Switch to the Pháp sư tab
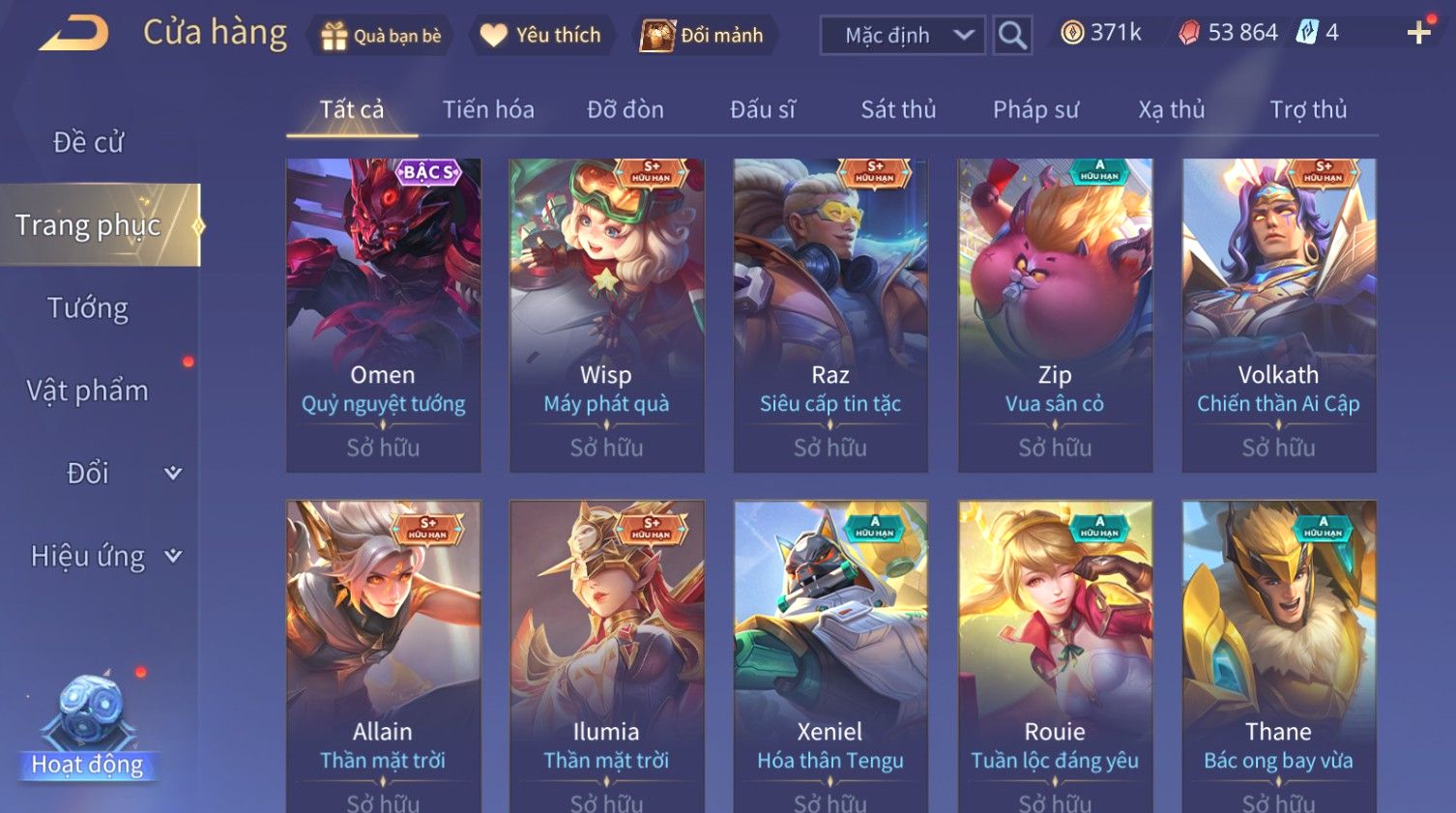Image resolution: width=1456 pixels, height=813 pixels. click(x=1035, y=109)
